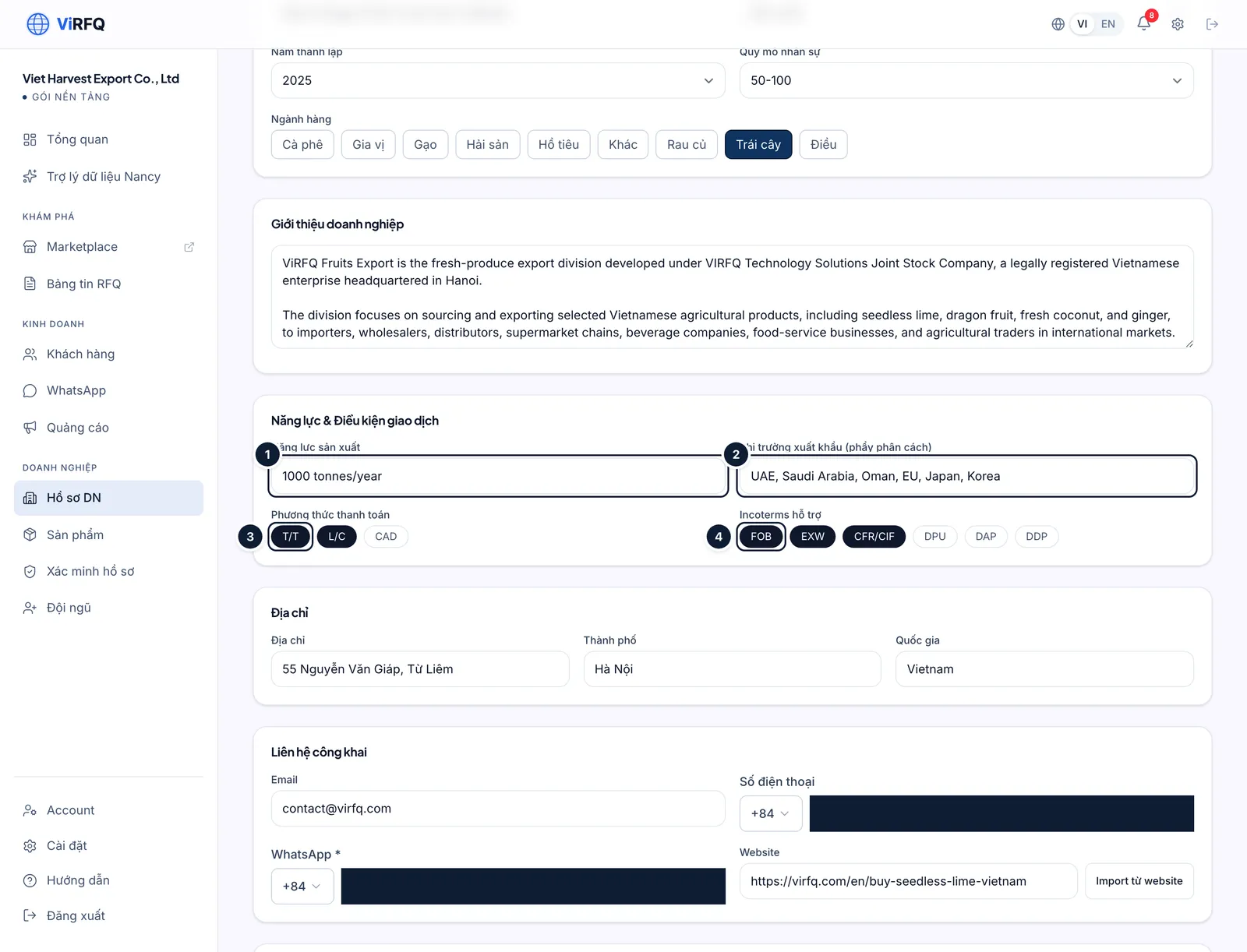This screenshot has height=952, width=1247.
Task: Click the contact email field
Action: coord(498,809)
